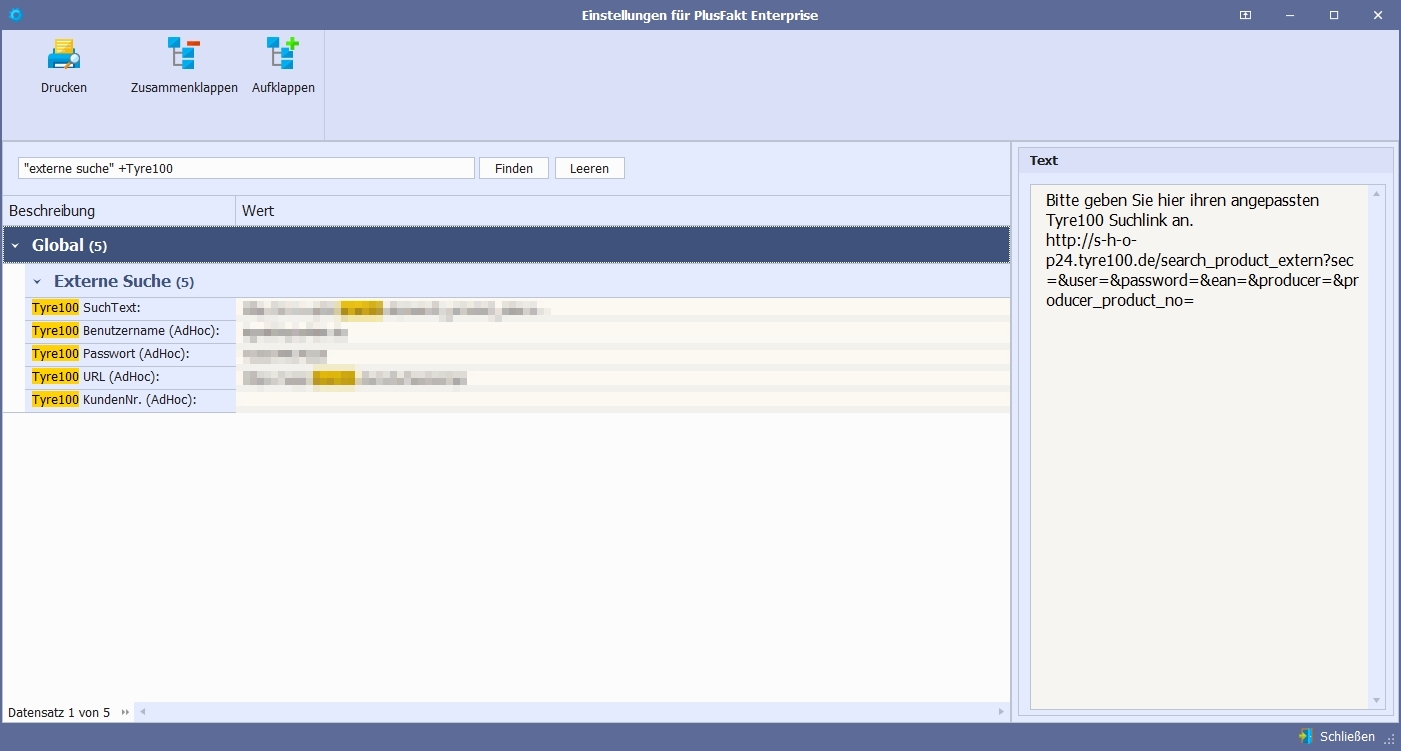
Task: Collapse the Global group chevron
Action: click(x=15, y=246)
